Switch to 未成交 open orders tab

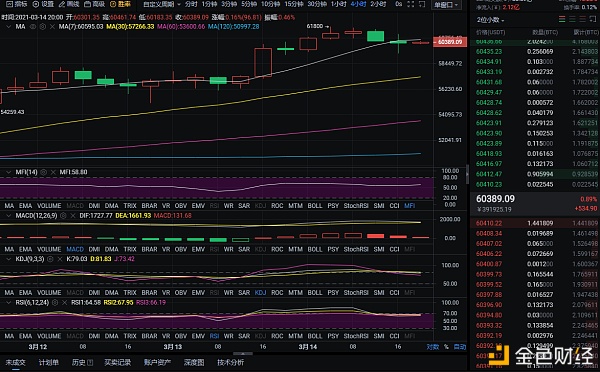(15, 362)
